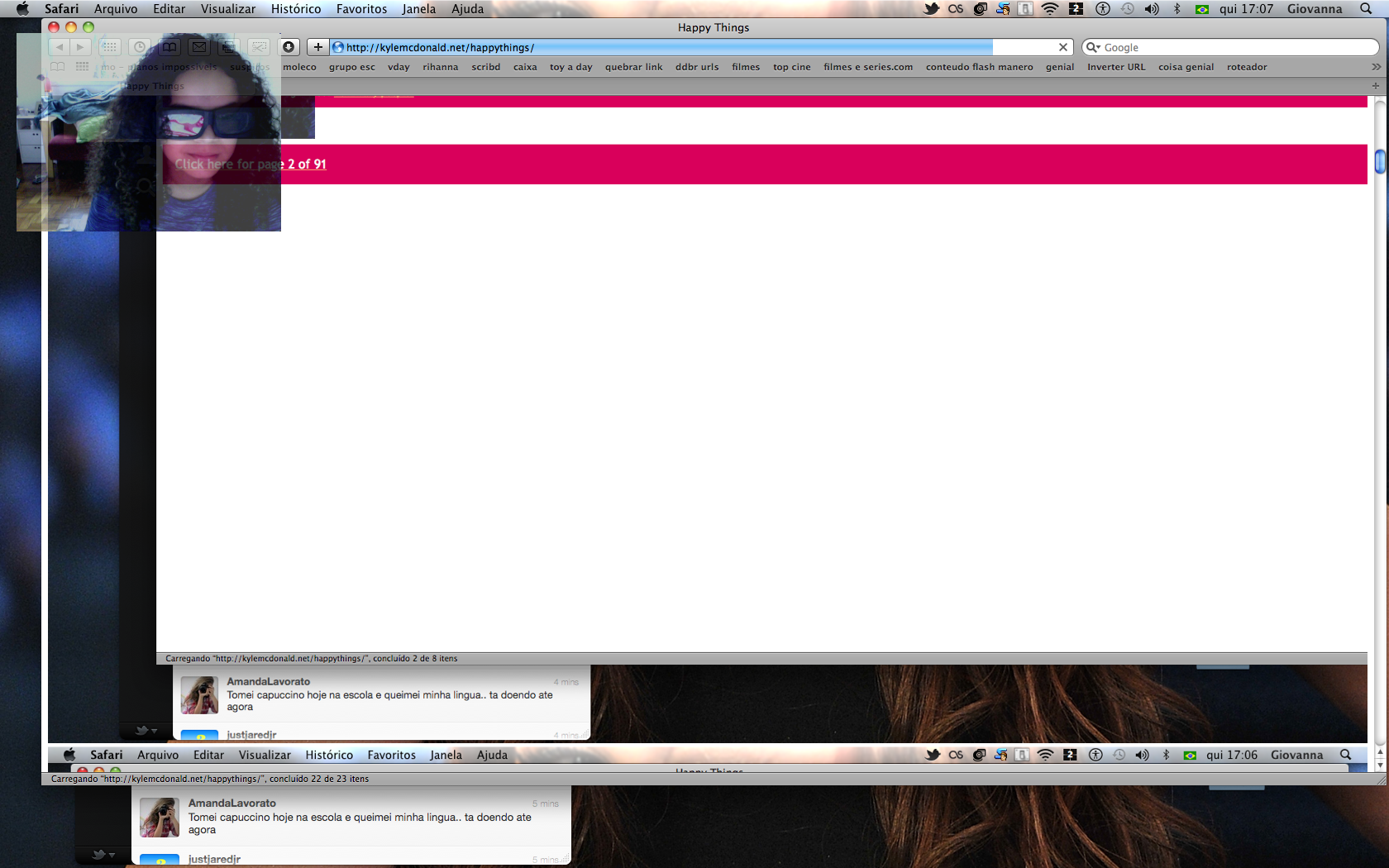Show all bookmarks from the bookmarks bar book icon

pyautogui.click(x=57, y=67)
